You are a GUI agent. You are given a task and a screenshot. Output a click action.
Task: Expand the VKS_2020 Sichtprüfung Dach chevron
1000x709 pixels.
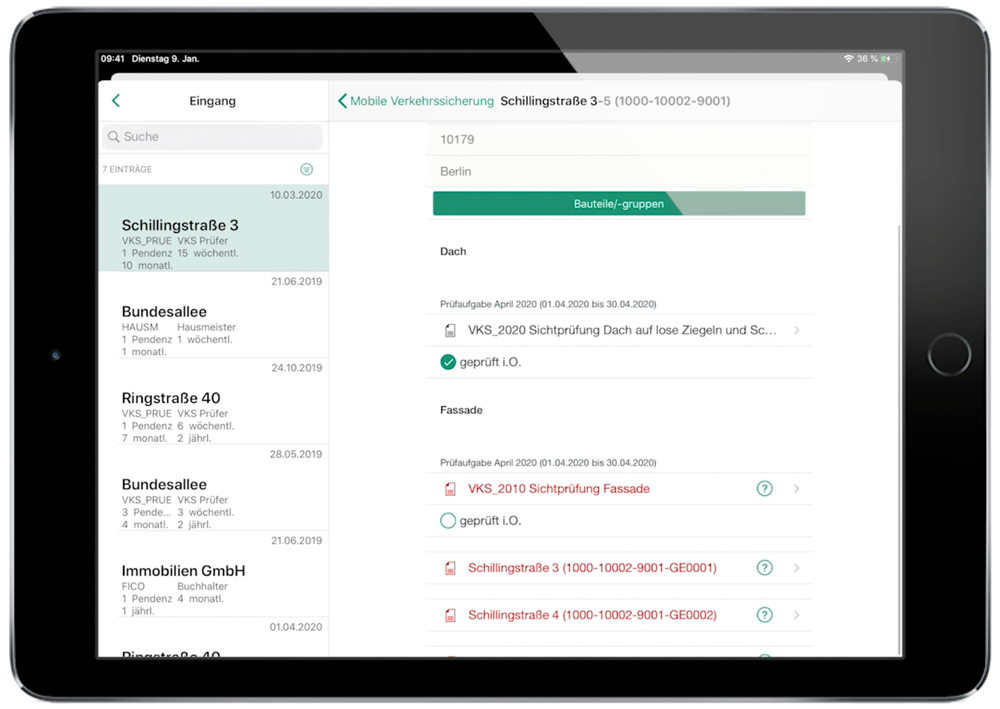click(796, 330)
